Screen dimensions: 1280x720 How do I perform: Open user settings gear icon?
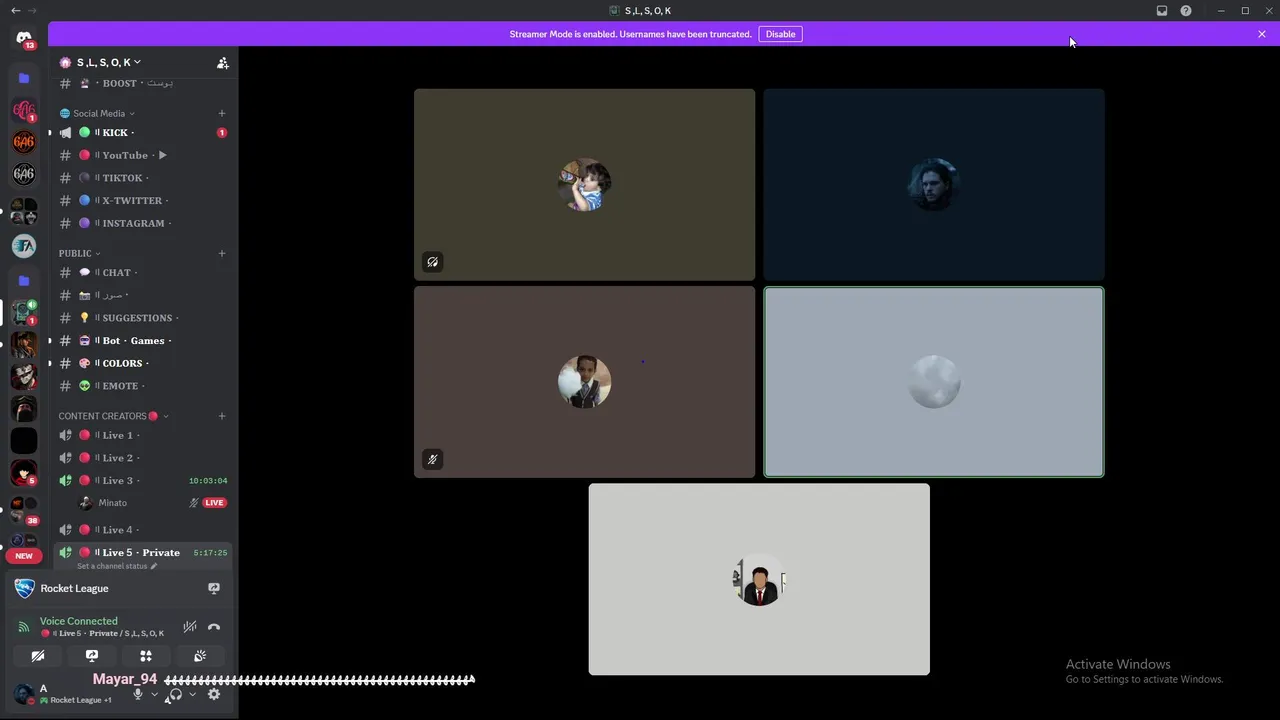pyautogui.click(x=213, y=694)
